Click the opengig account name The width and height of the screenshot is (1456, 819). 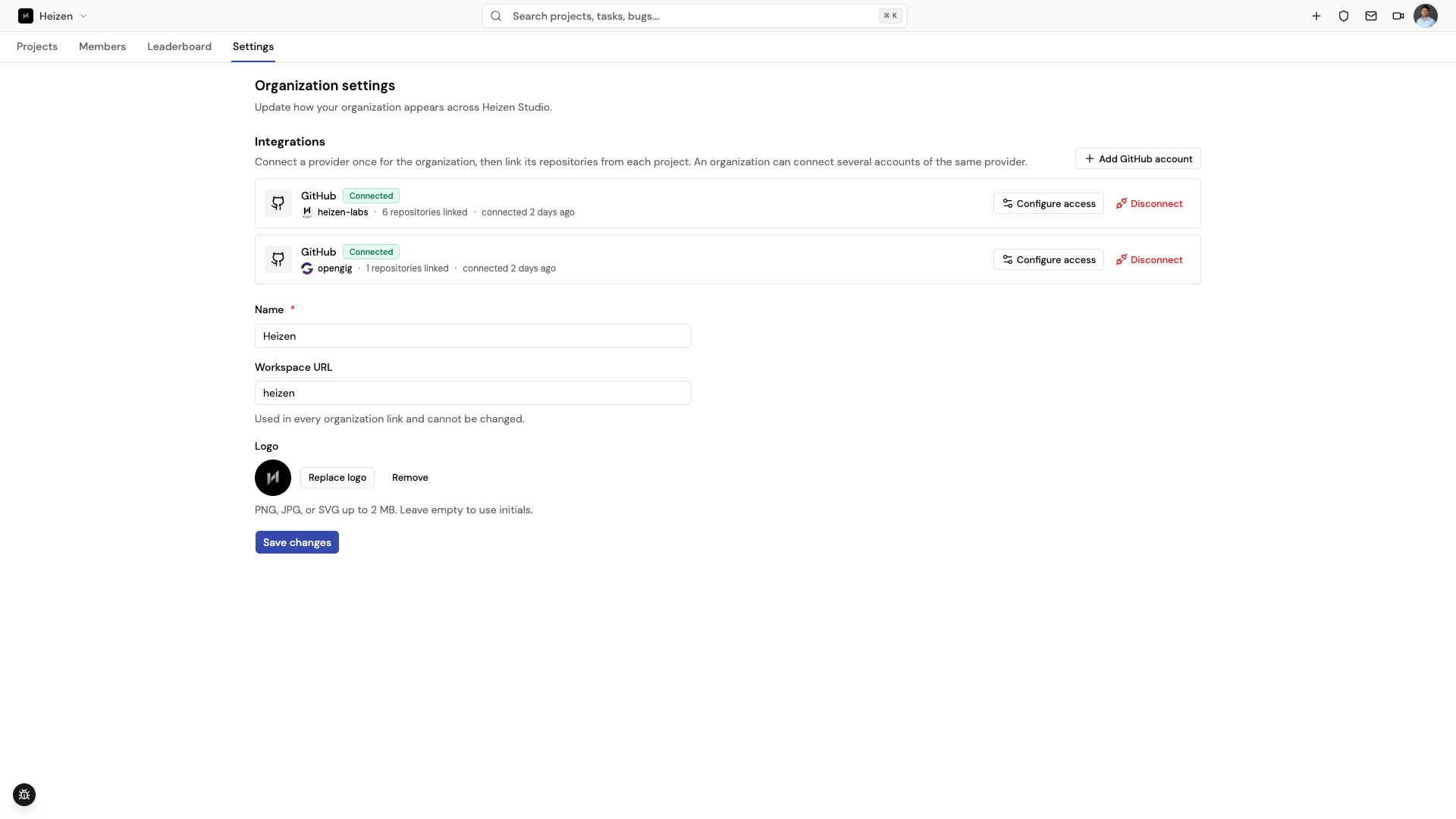click(x=334, y=268)
